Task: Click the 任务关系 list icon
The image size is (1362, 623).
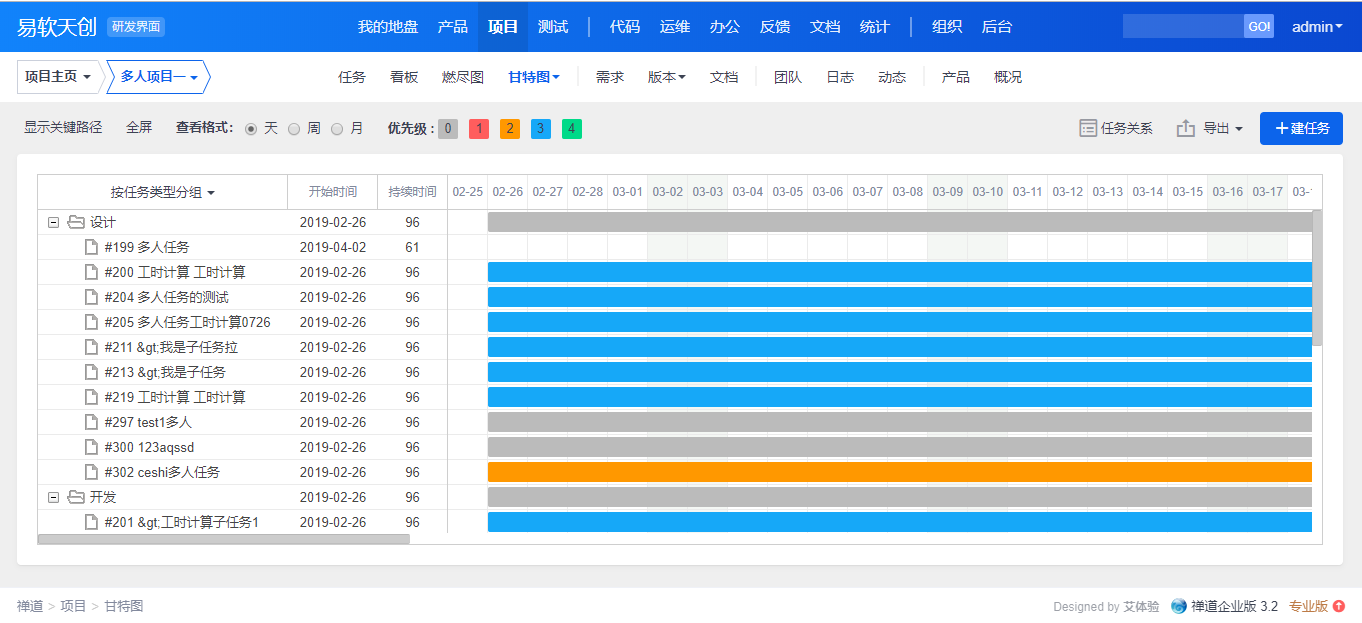Action: [1088, 128]
